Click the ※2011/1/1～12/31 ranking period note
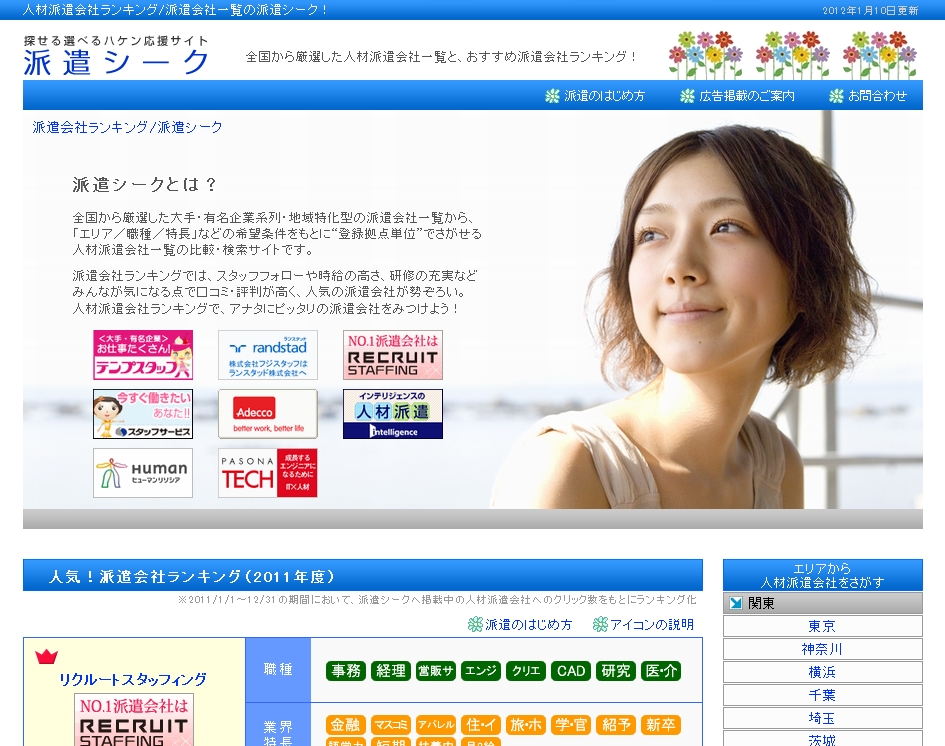This screenshot has width=945, height=746. (437, 600)
